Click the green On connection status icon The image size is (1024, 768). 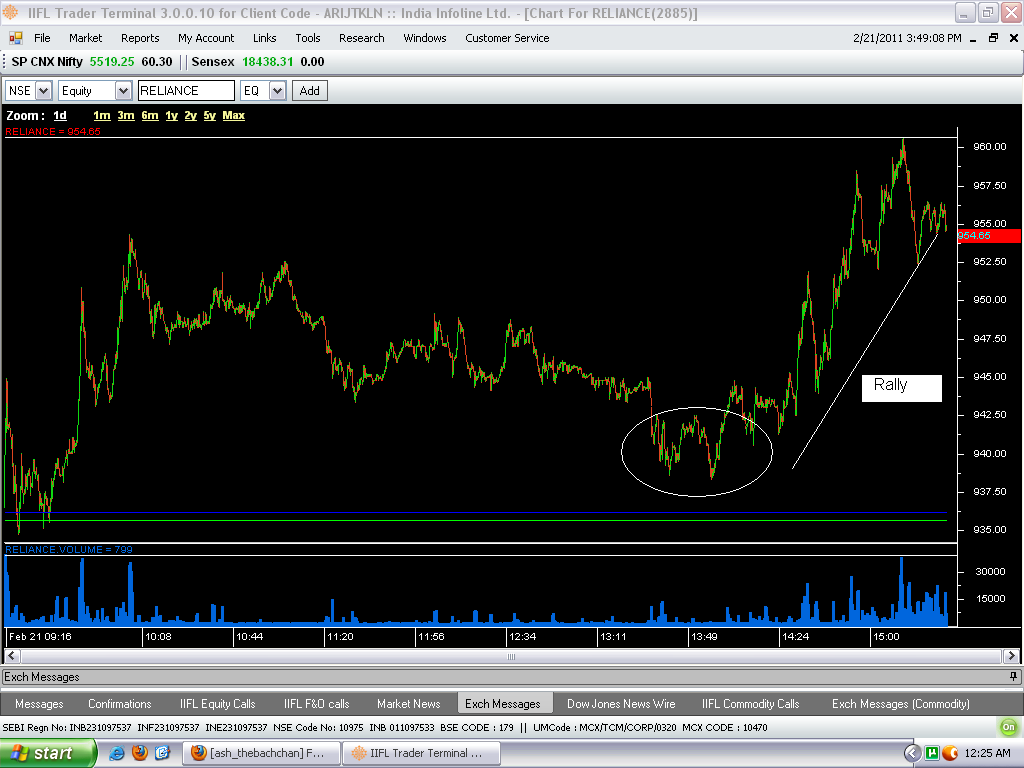click(1008, 727)
